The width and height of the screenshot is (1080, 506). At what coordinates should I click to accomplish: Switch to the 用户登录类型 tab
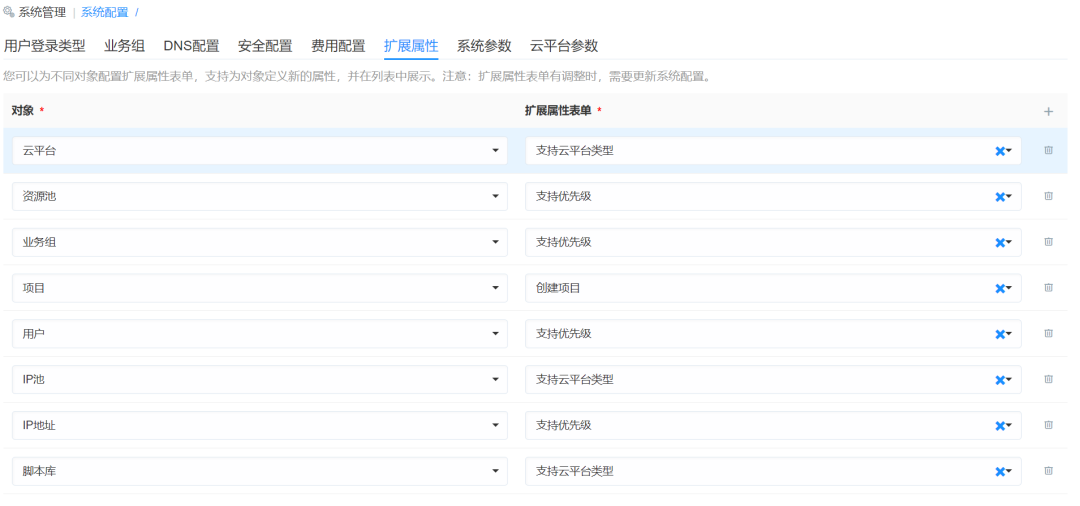coord(45,46)
